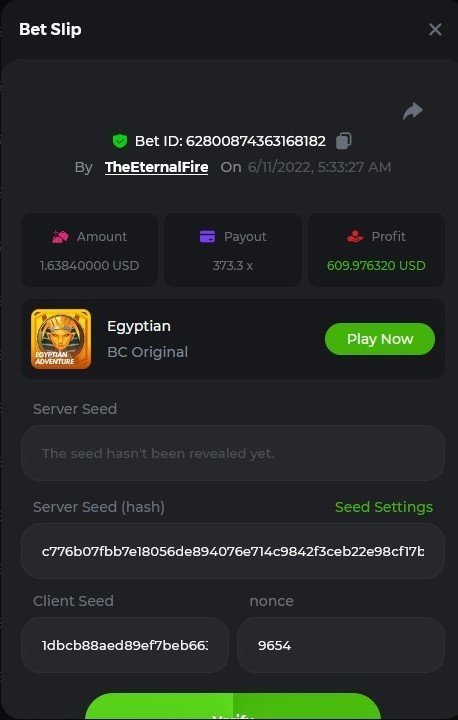
Task: Click the Egyptian game title
Action: (139, 326)
